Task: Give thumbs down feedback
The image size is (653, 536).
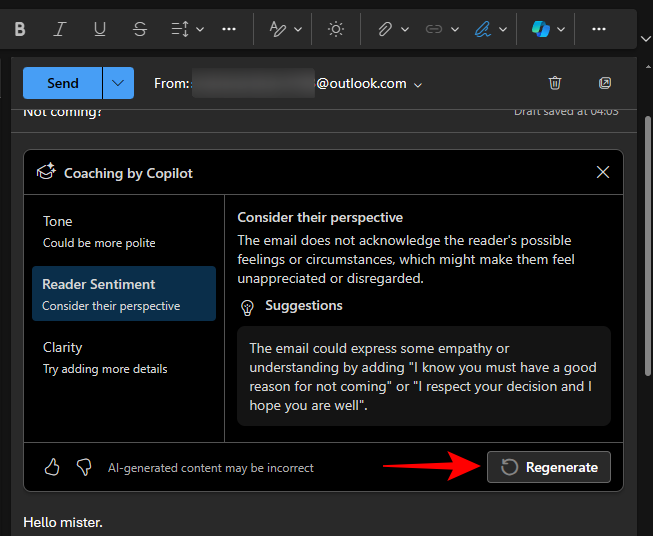Action: (x=84, y=467)
